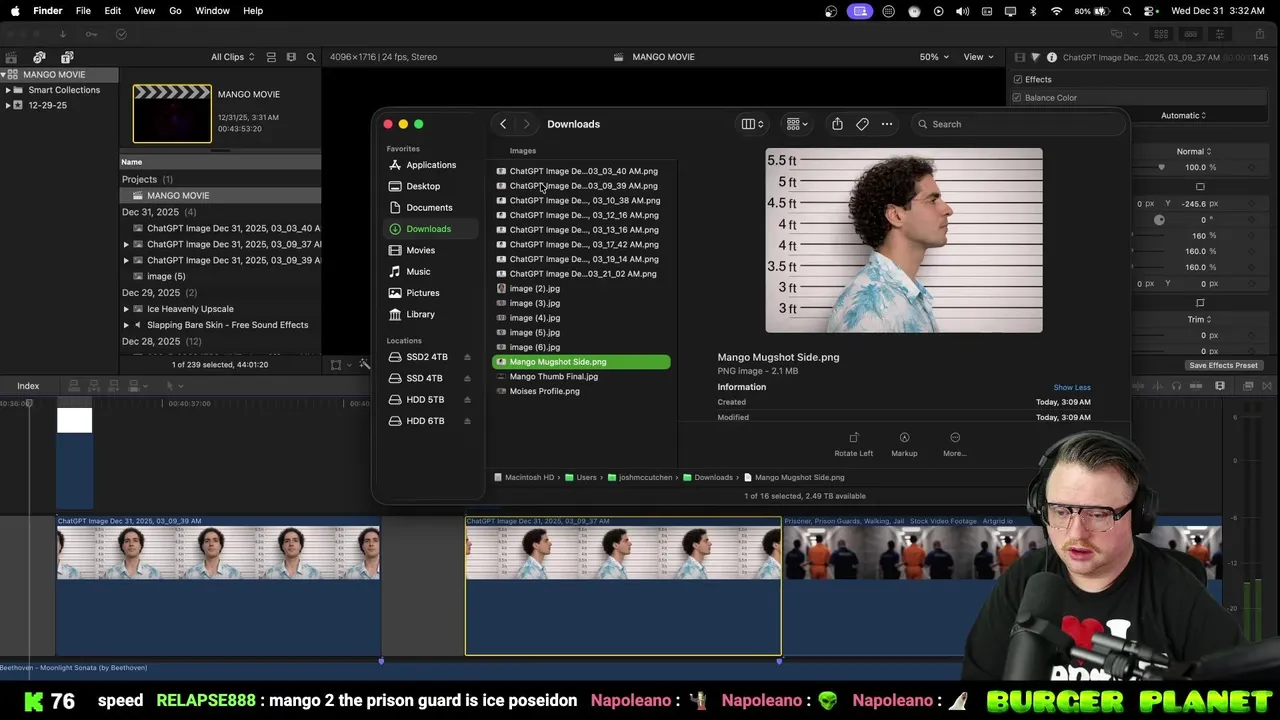
Task: Click the rotation dial in Transform
Action: (x=1159, y=220)
